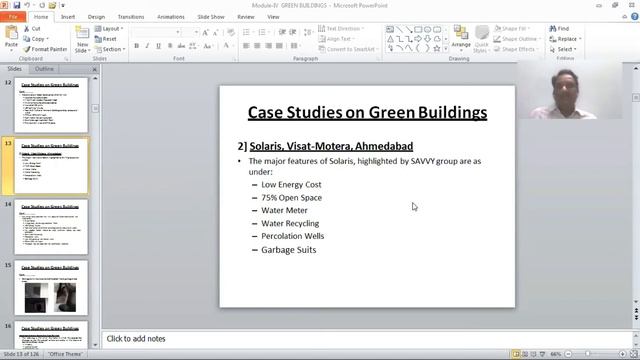Open Shape Outline color menu
The height and width of the screenshot is (360, 640).
pos(517,39)
